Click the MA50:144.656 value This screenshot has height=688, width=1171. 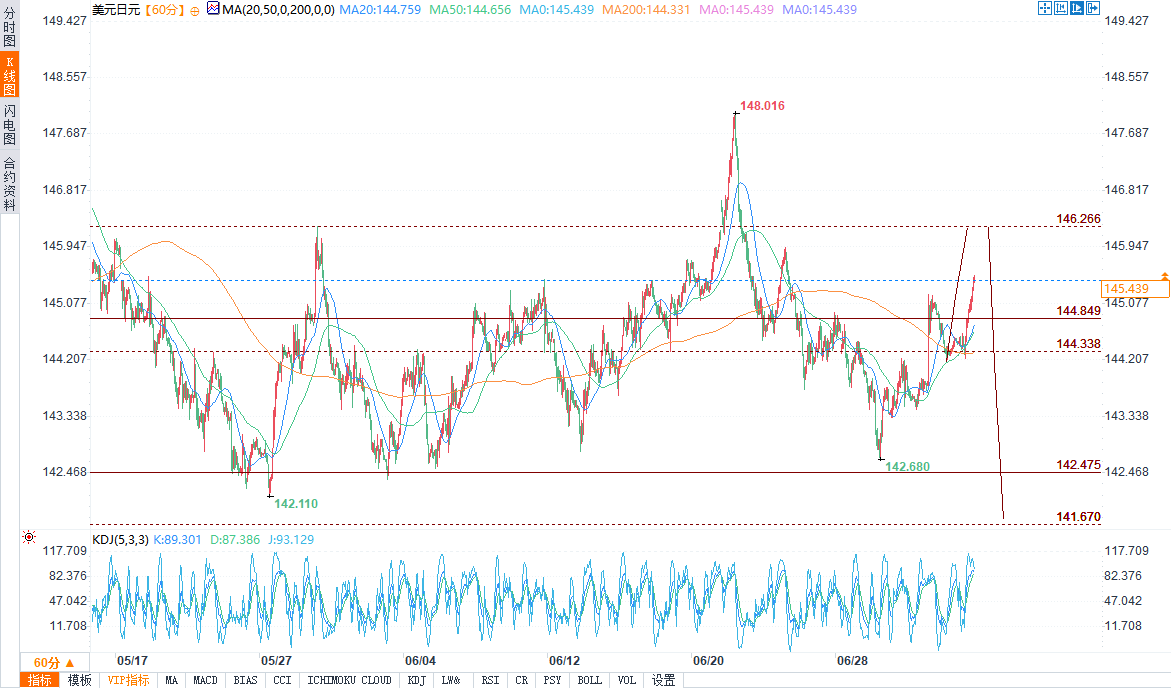click(x=470, y=10)
